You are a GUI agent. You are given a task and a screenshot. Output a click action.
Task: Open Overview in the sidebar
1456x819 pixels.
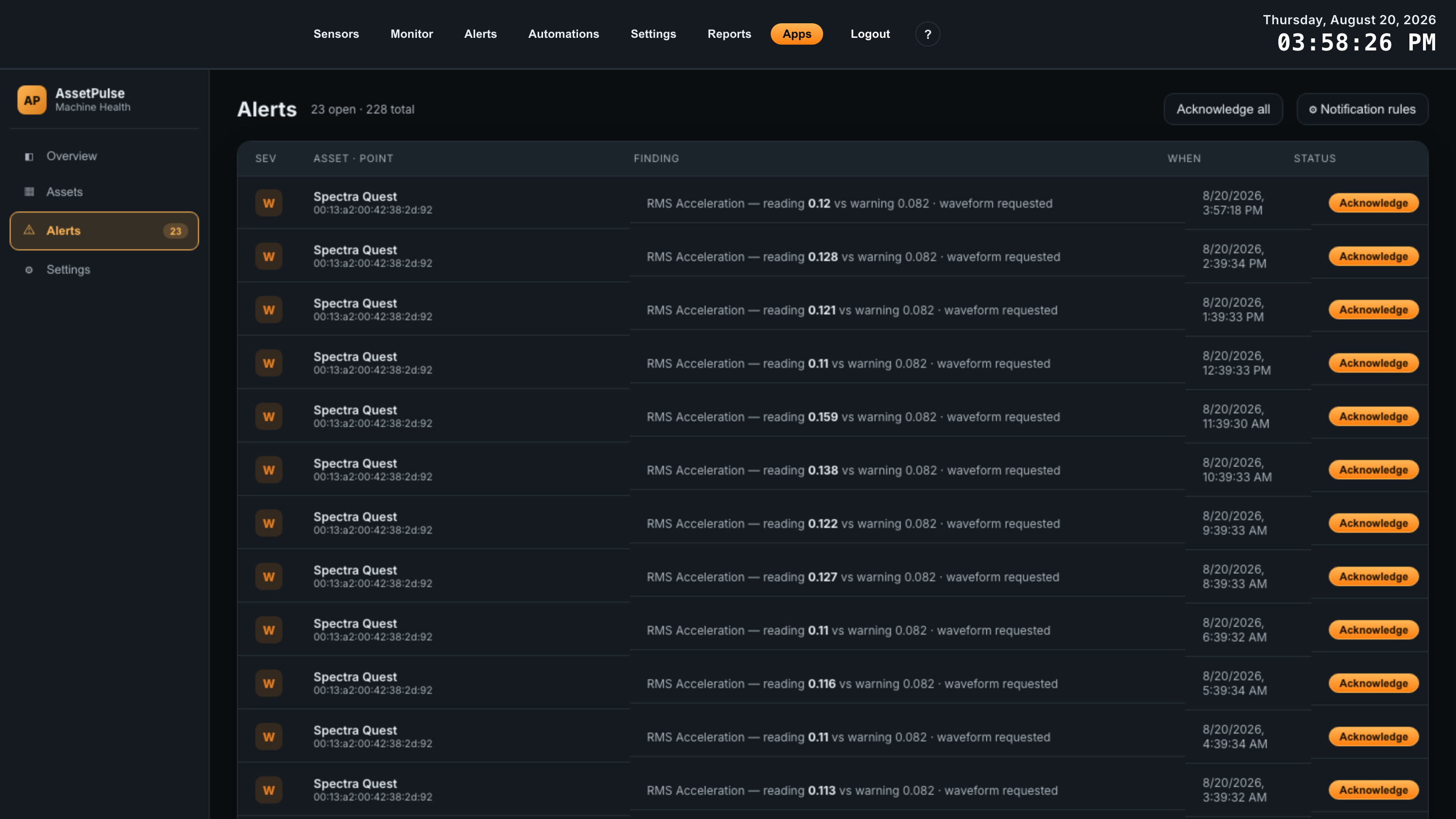[x=104, y=157]
